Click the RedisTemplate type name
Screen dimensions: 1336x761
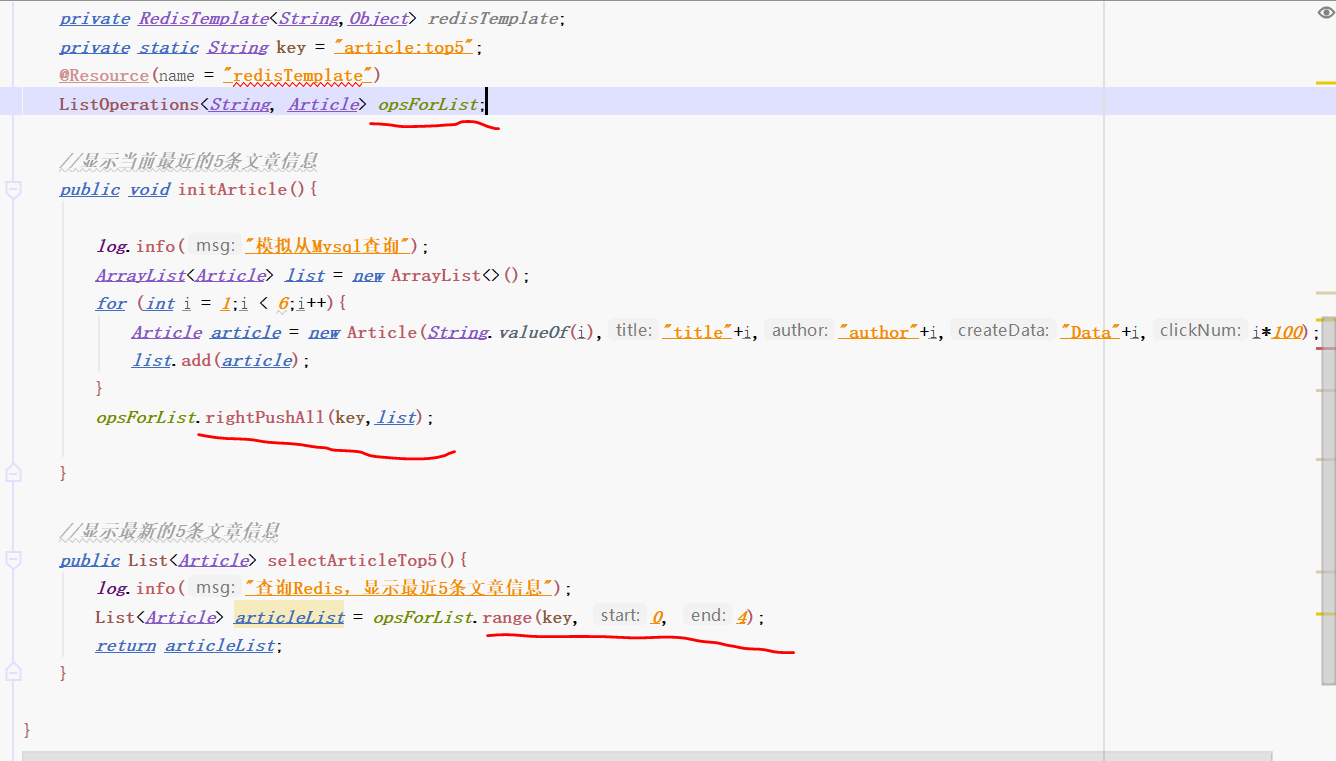(203, 19)
